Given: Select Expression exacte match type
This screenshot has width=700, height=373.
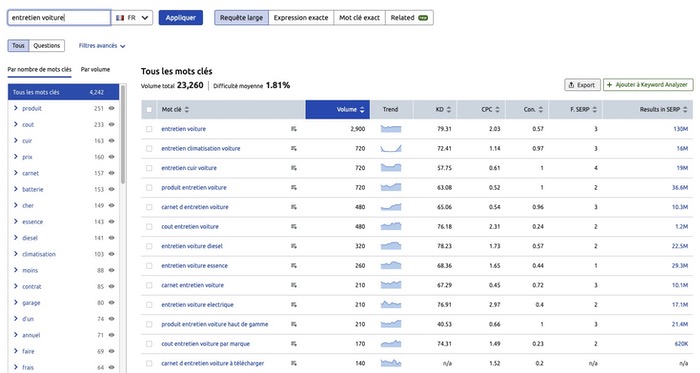Looking at the screenshot, I should coord(301,18).
